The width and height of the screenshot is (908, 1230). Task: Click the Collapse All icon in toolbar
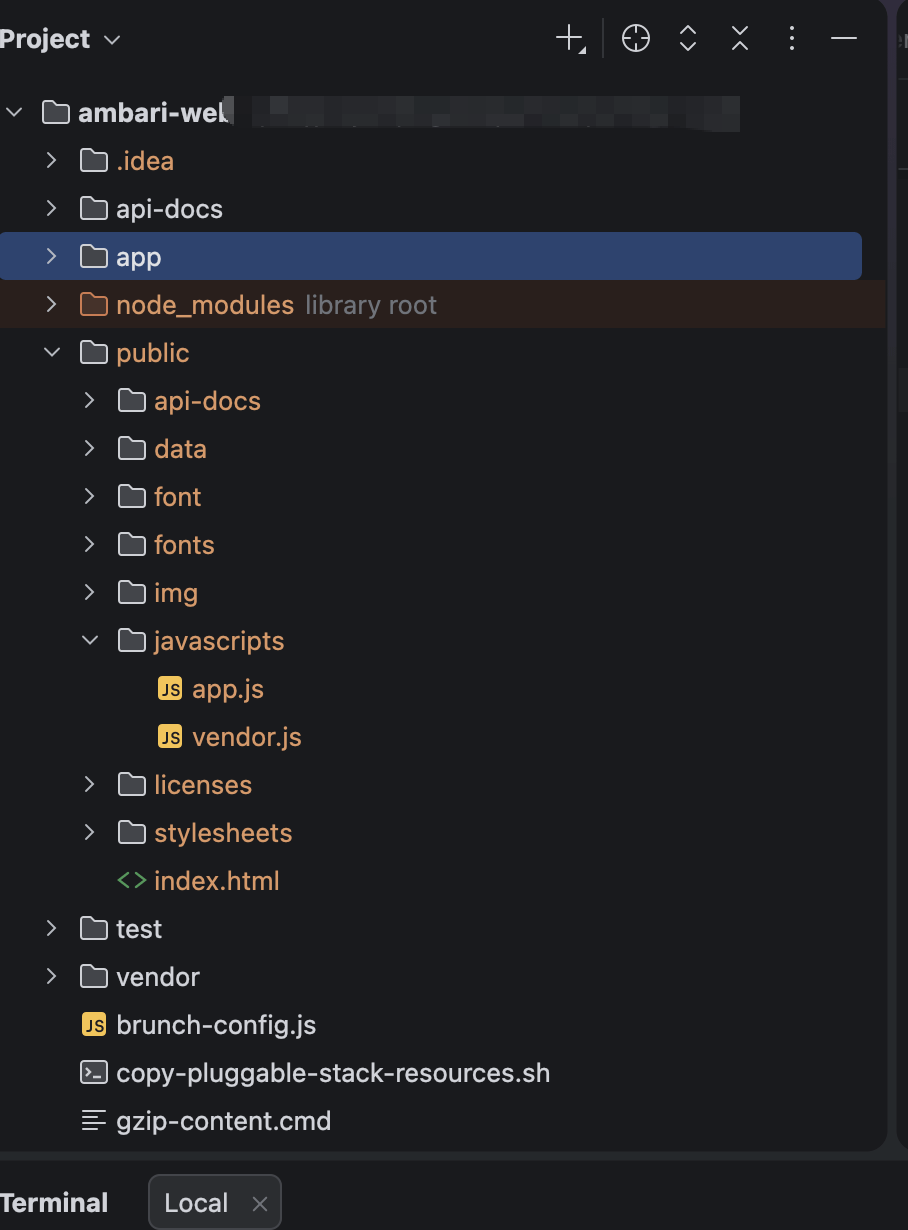pos(740,39)
